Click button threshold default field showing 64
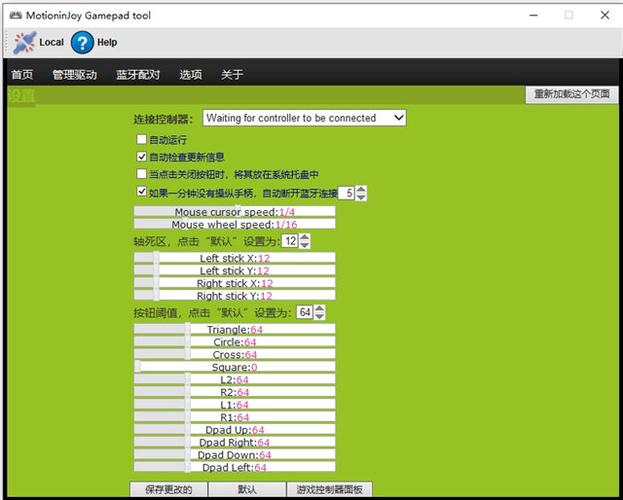623x500 pixels. coord(305,312)
